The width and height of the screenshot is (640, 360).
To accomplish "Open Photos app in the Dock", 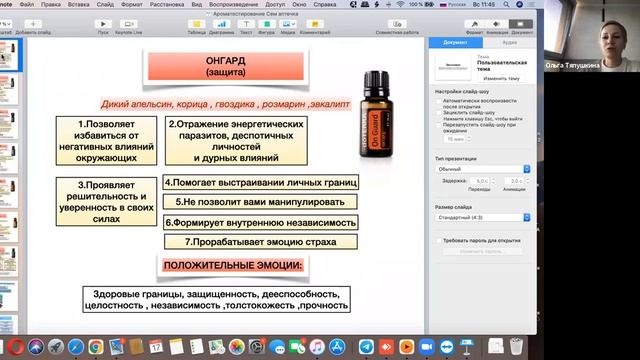I will [x=236, y=347].
